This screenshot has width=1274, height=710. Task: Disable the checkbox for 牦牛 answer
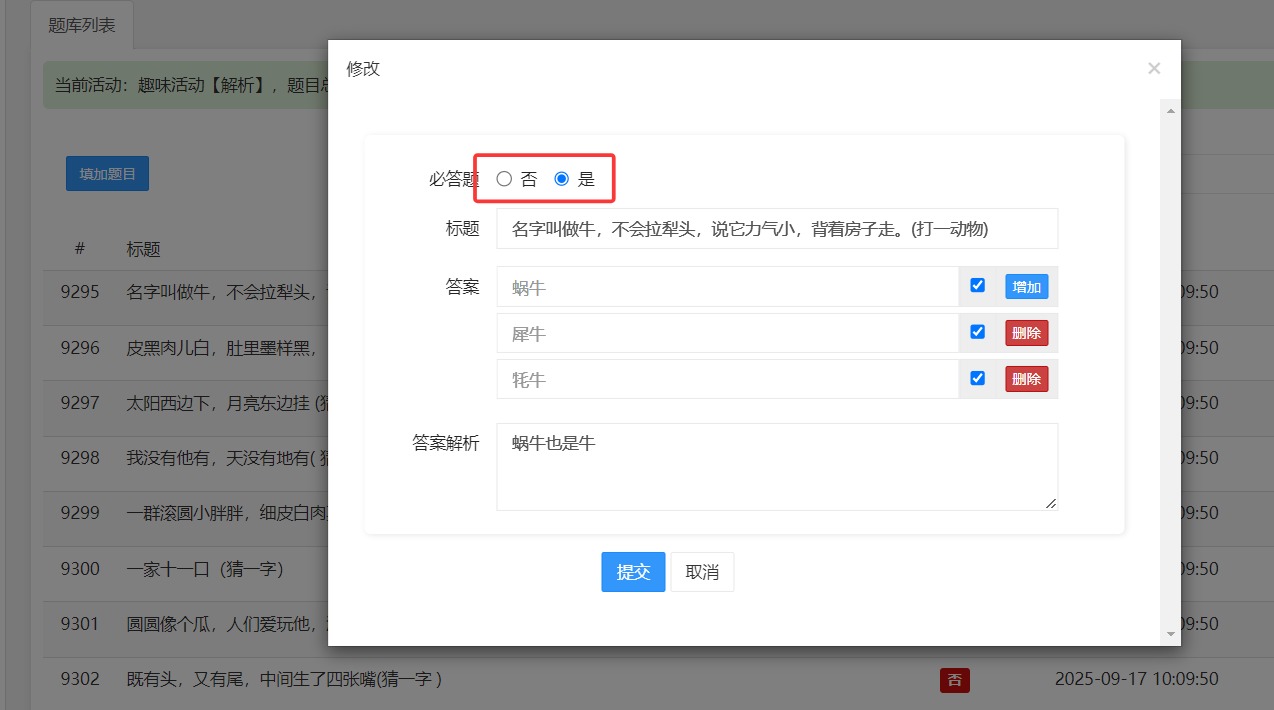point(977,377)
